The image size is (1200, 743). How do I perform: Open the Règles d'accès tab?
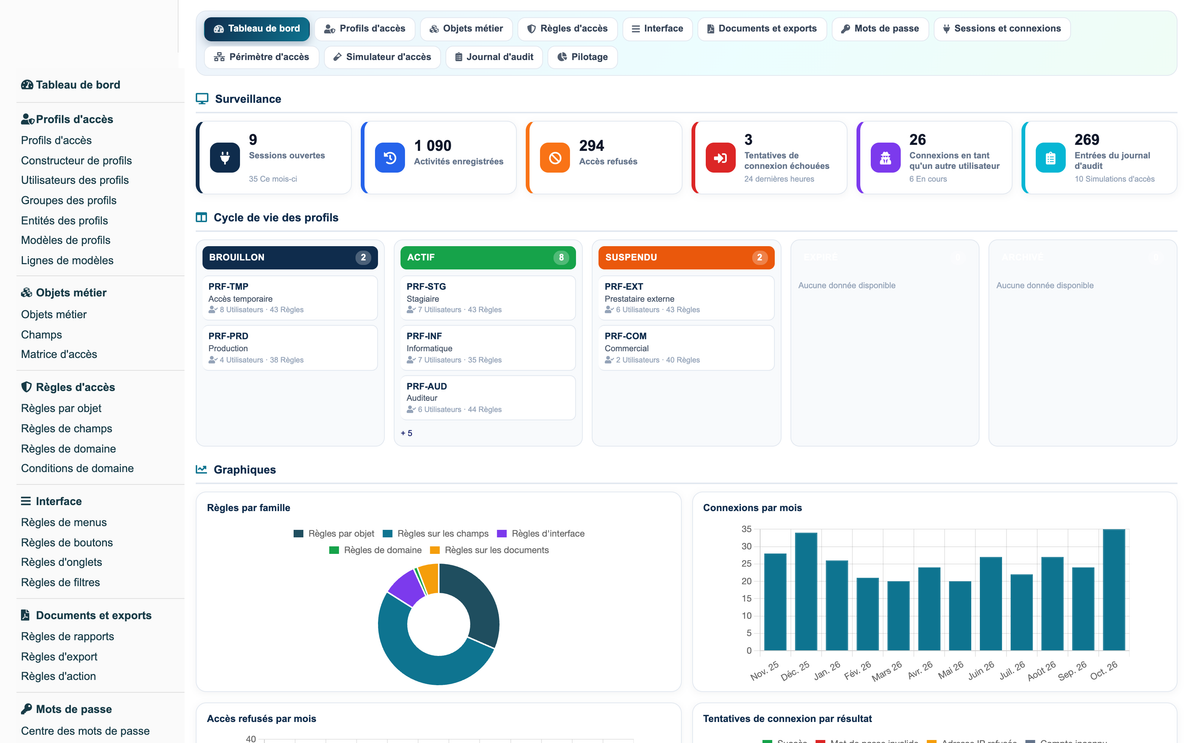pyautogui.click(x=568, y=29)
